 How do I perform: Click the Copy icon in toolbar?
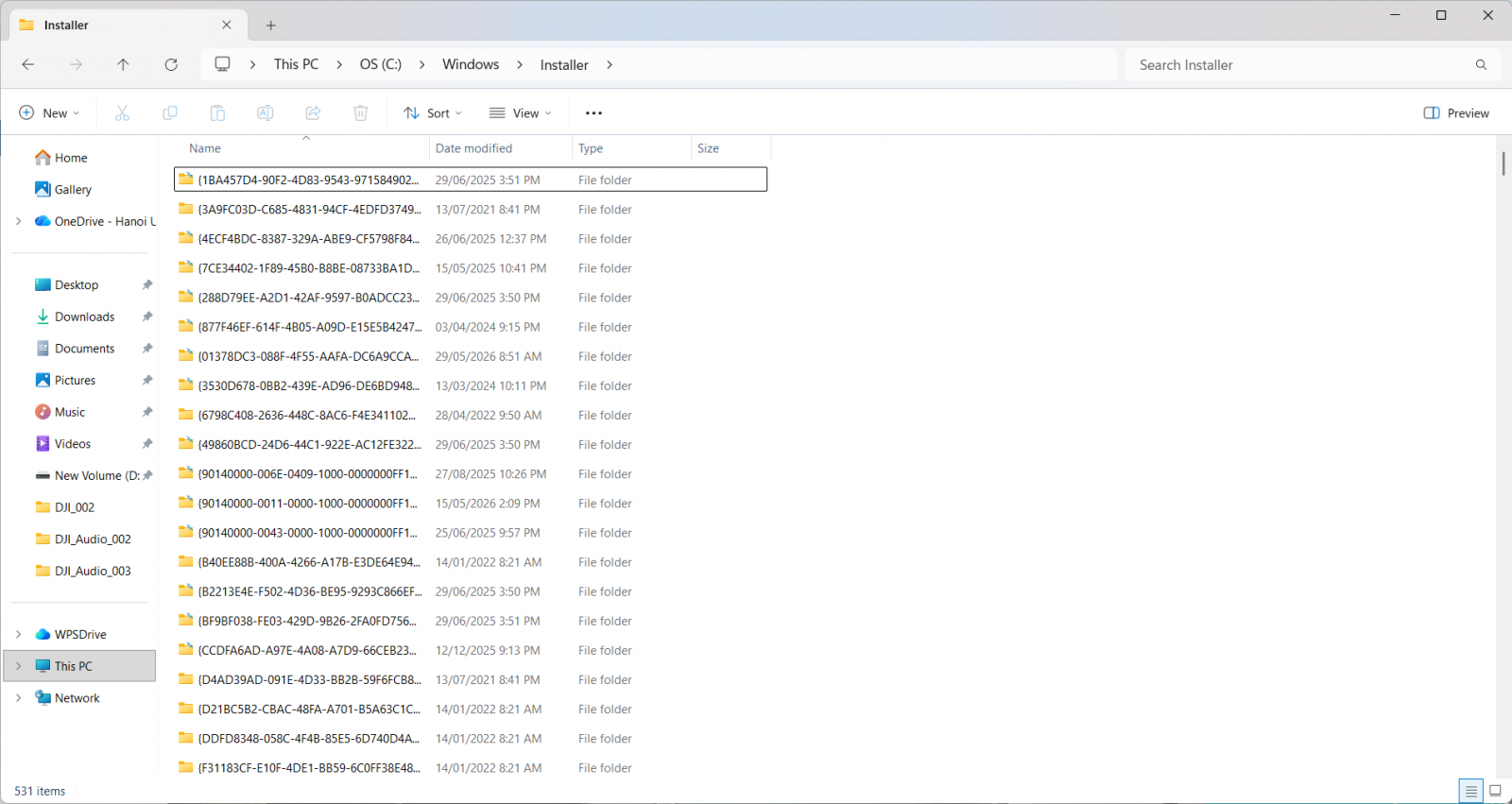click(170, 113)
